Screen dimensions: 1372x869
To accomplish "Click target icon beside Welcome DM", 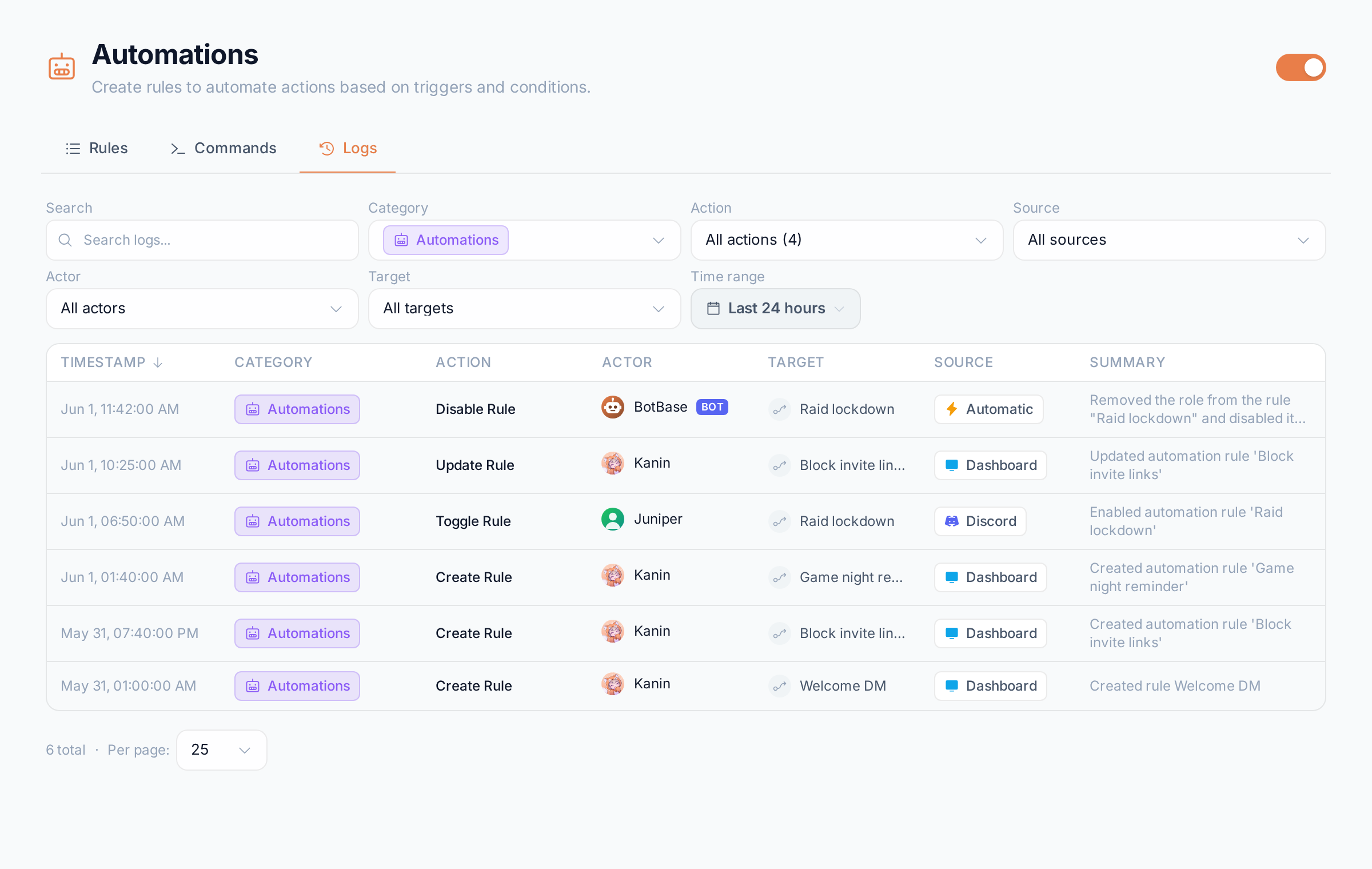I will point(780,686).
